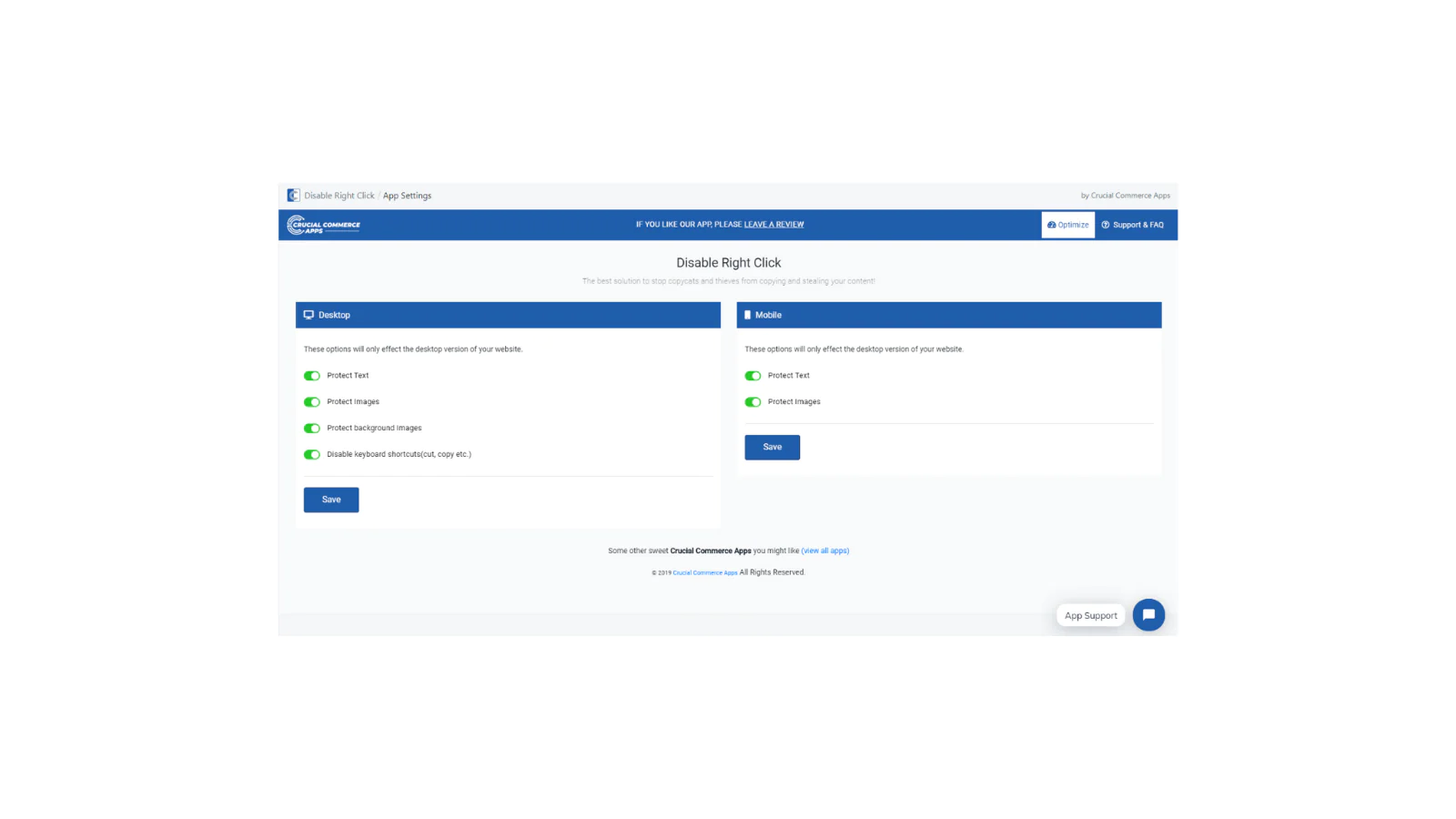
Task: Click the LEAVE A REVIEW link
Action: [x=773, y=225]
